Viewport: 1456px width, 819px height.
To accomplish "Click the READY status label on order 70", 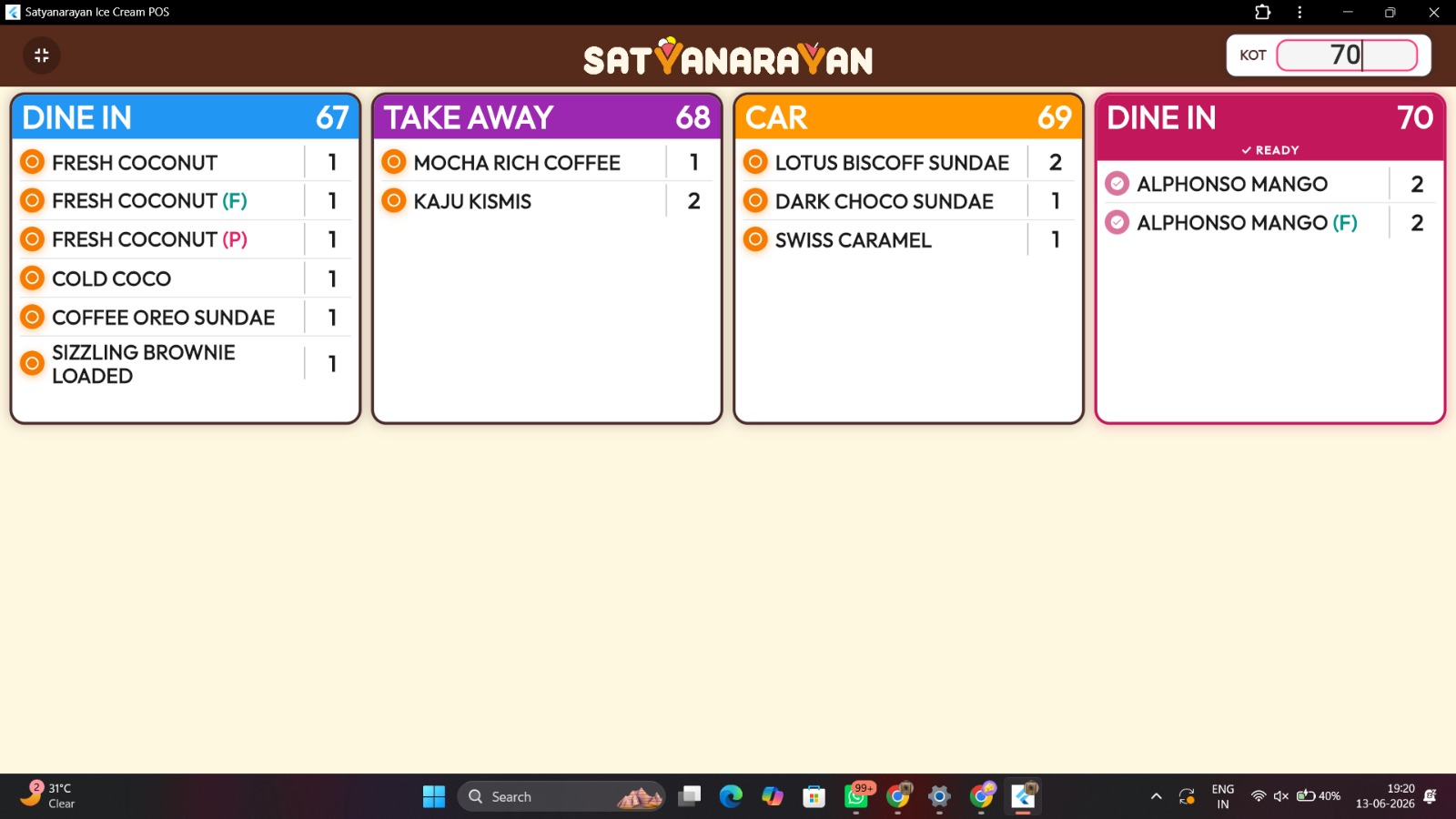I will point(1270,150).
